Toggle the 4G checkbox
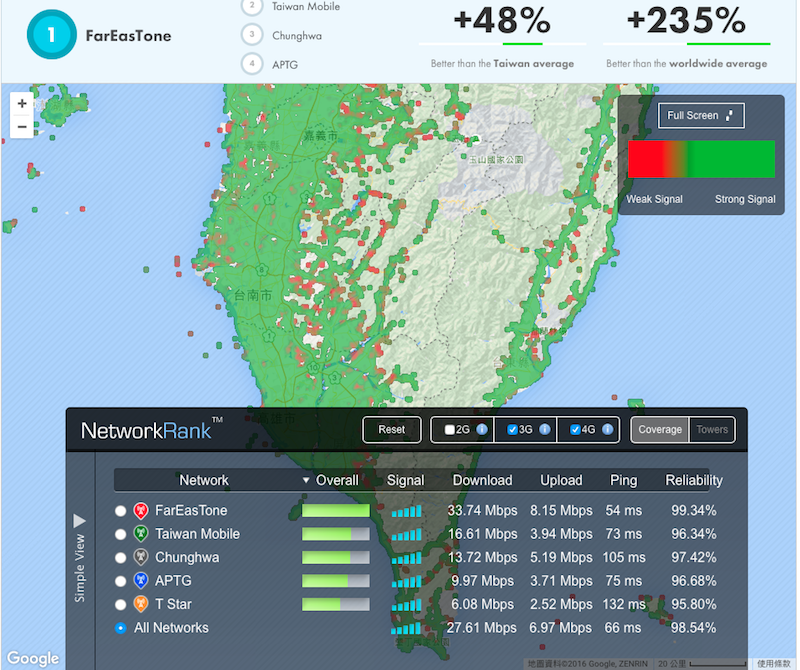Viewport: 800px width, 670px height. (x=575, y=430)
